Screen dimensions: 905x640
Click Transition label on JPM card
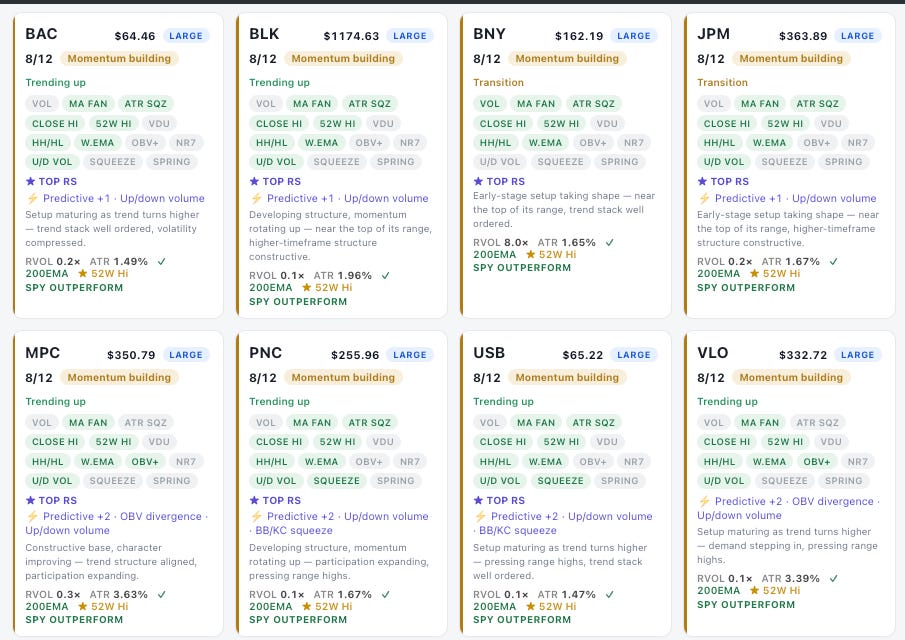(x=722, y=83)
